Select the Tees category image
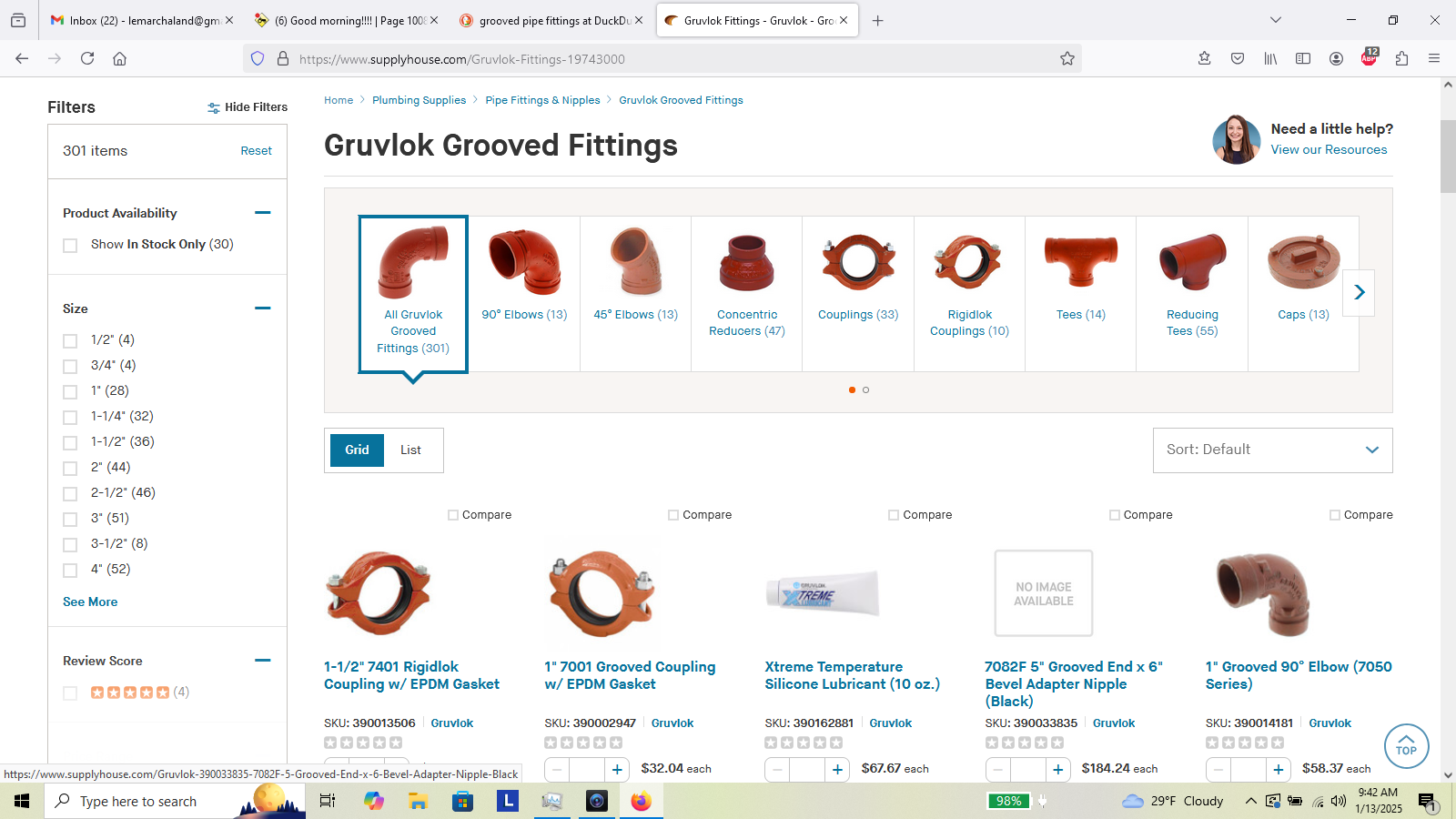The height and width of the screenshot is (819, 1456). [x=1081, y=262]
